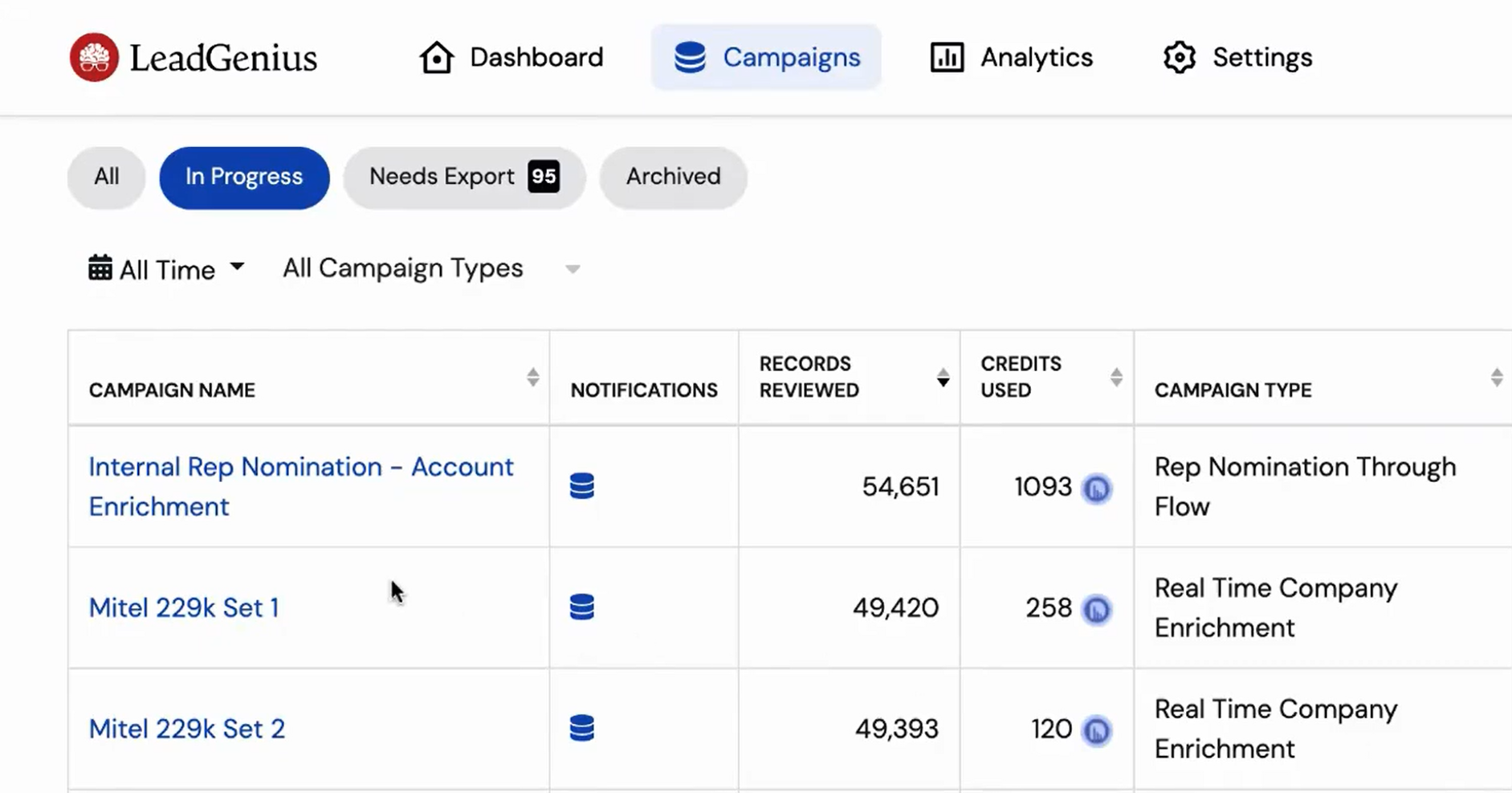Click Rep Nomination Through Flow campaign type
Screen dimensions: 1512x793
click(1306, 487)
